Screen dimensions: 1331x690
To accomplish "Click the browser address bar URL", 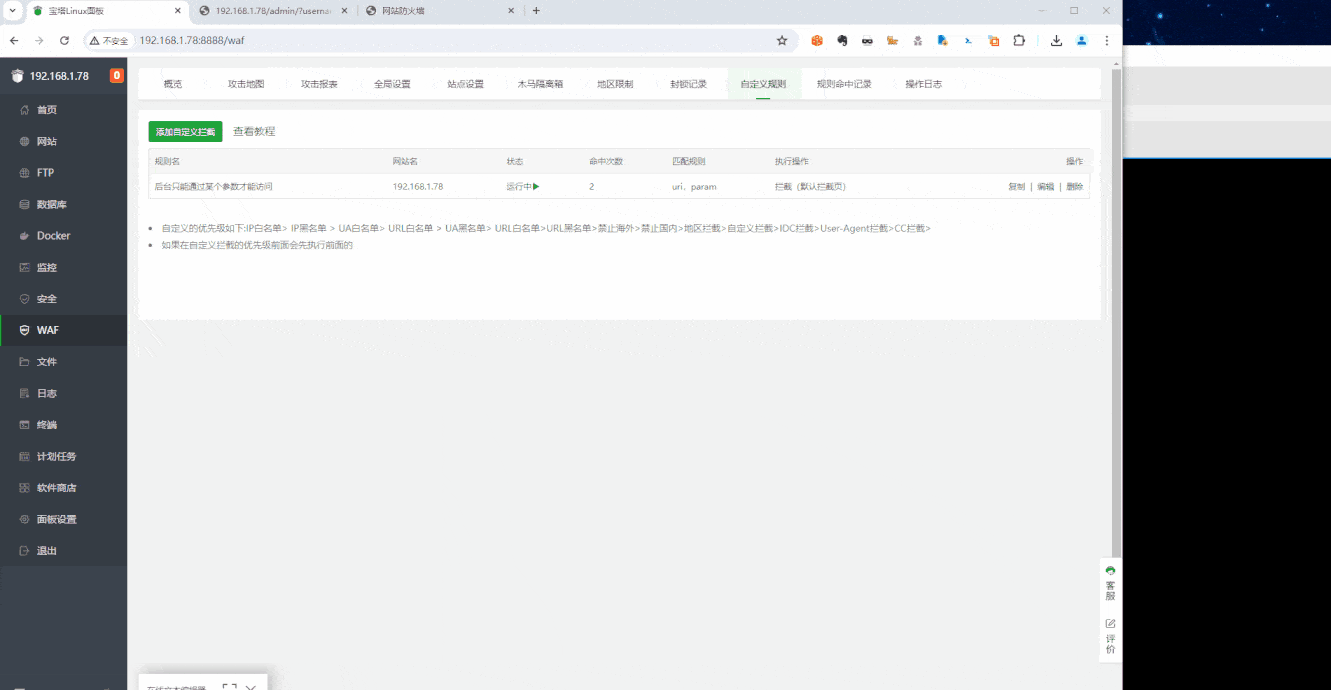I will pos(192,41).
